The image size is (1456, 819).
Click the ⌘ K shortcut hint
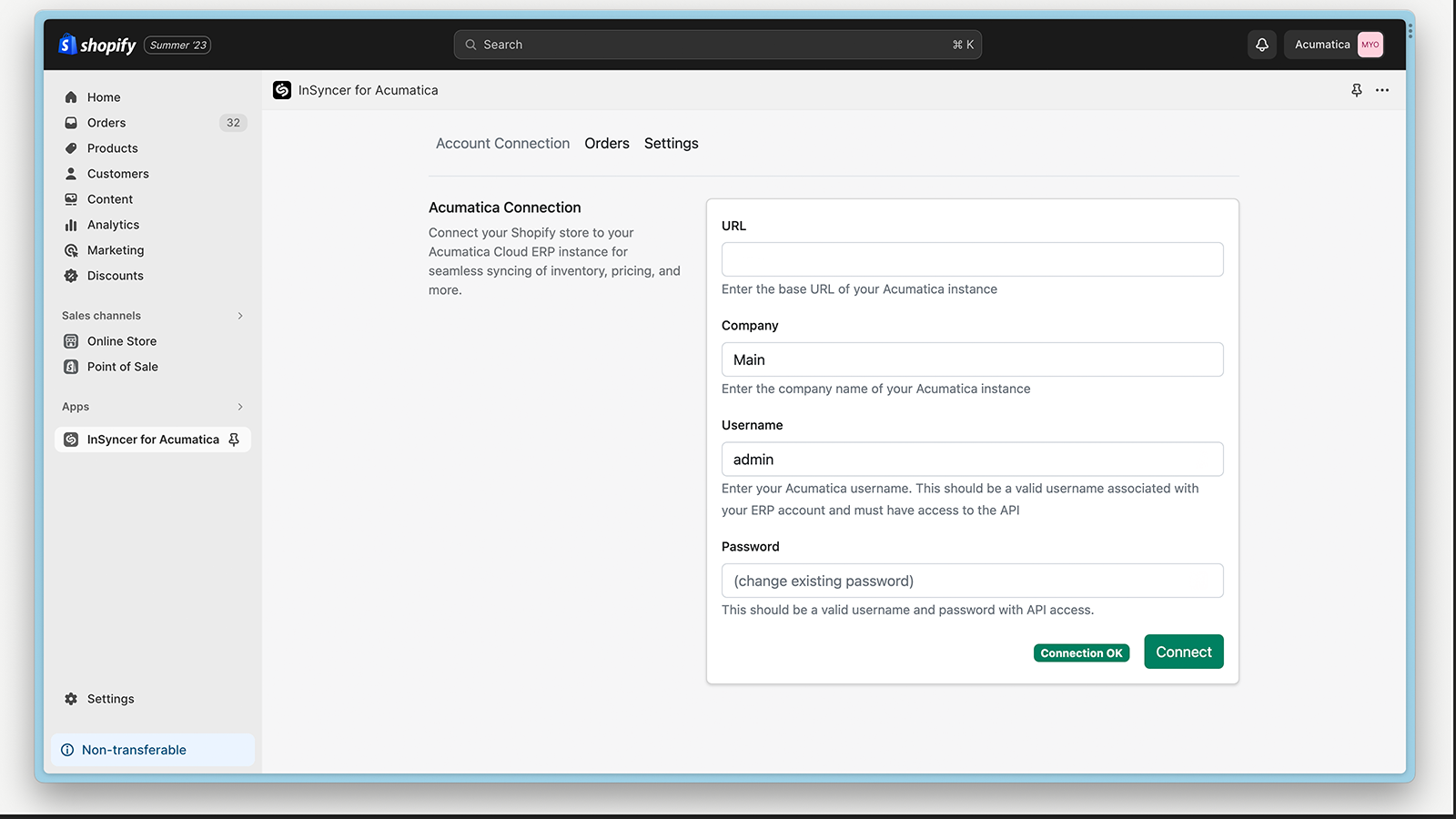(963, 45)
